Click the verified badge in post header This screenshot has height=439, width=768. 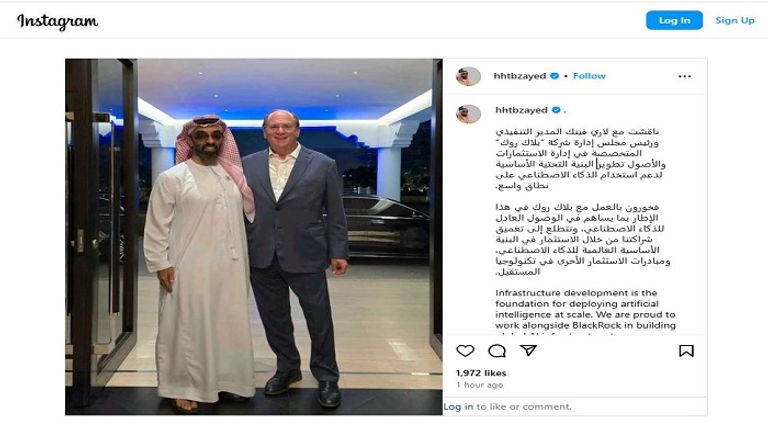pyautogui.click(x=554, y=76)
